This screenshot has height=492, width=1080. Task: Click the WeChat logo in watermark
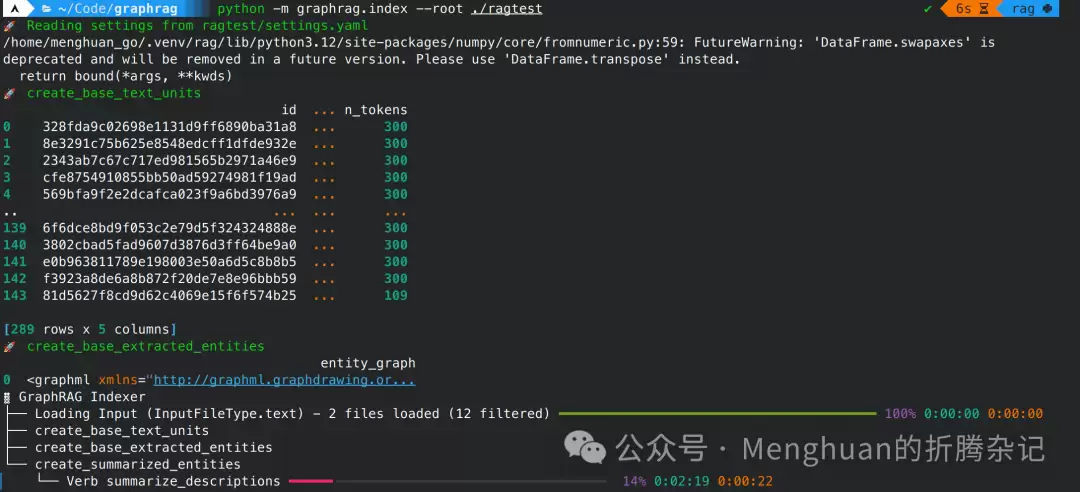coord(585,448)
